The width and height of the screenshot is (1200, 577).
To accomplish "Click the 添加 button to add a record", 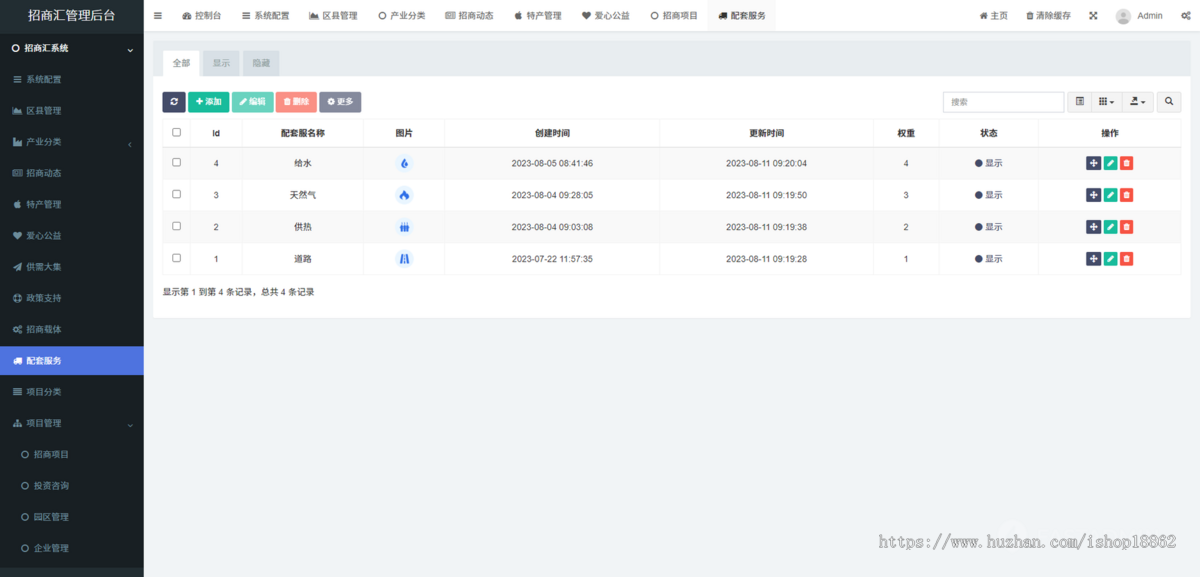I will pos(208,101).
